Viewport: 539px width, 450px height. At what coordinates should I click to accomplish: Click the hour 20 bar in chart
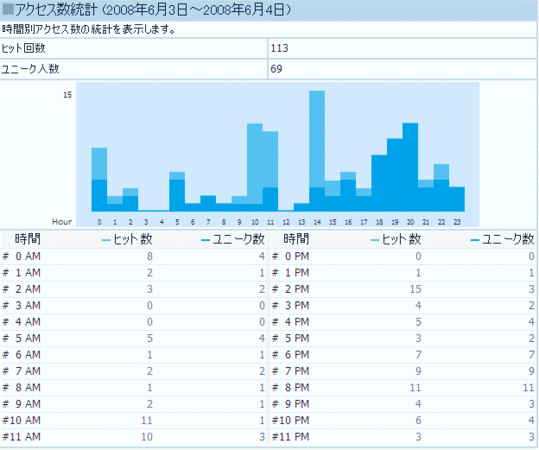click(410, 167)
